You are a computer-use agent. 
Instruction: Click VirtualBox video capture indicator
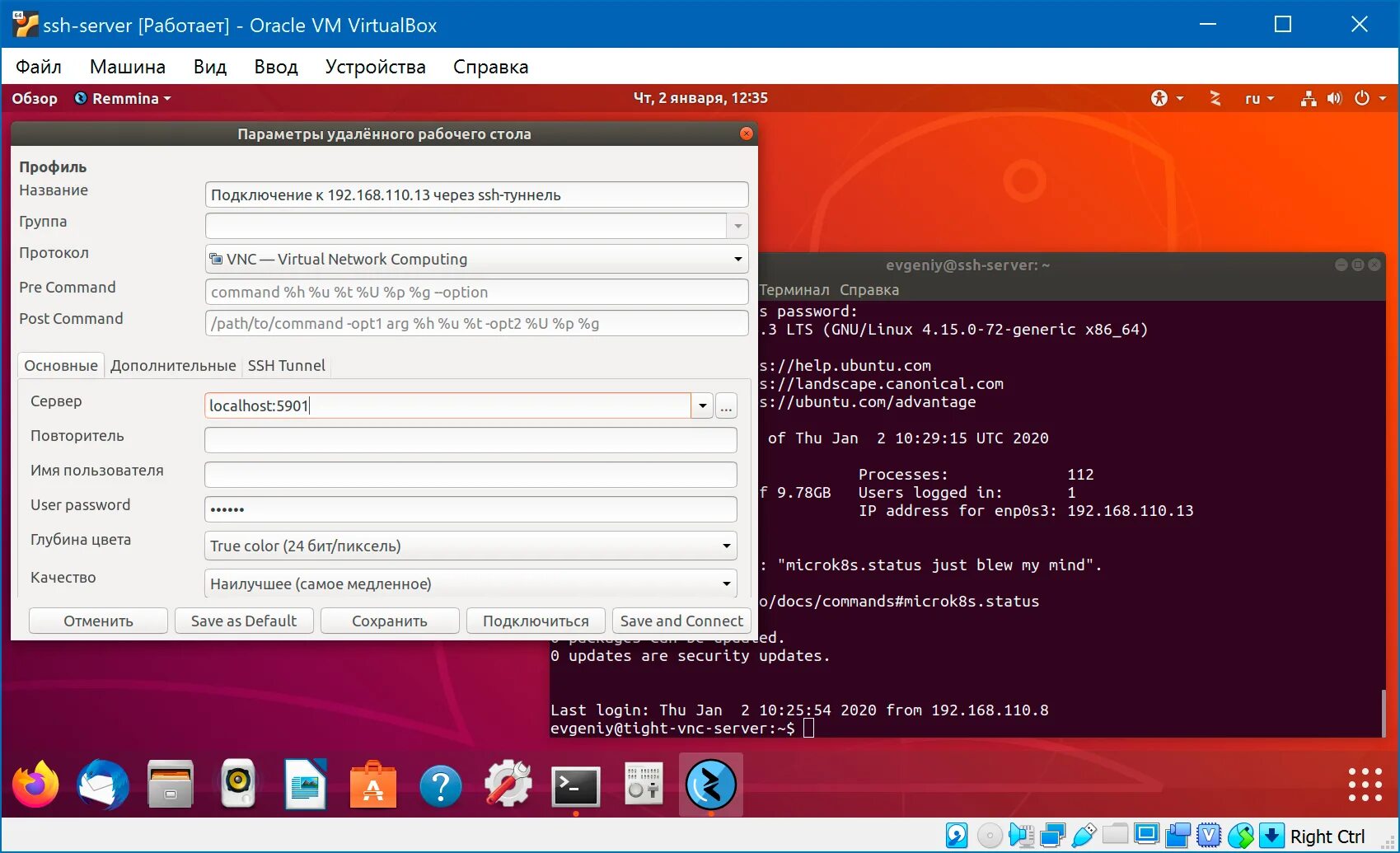(x=1178, y=836)
